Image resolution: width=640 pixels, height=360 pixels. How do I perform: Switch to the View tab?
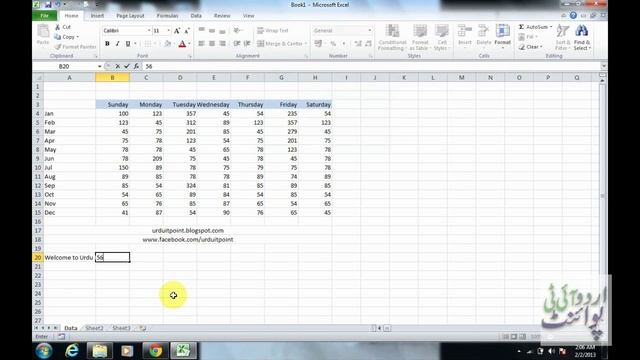248,16
